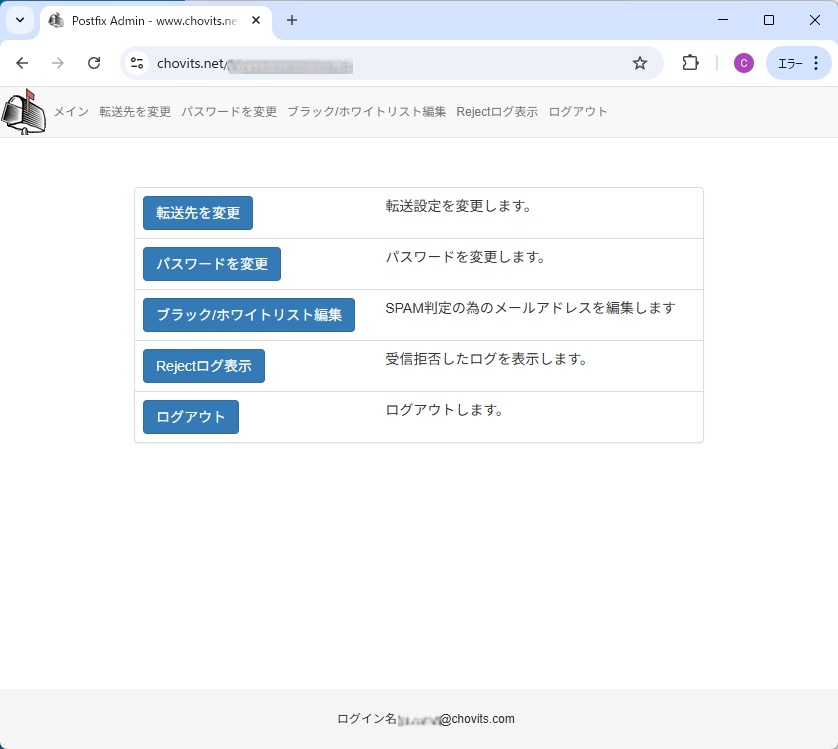
Task: Open a new tab with plus icon
Action: tap(292, 20)
